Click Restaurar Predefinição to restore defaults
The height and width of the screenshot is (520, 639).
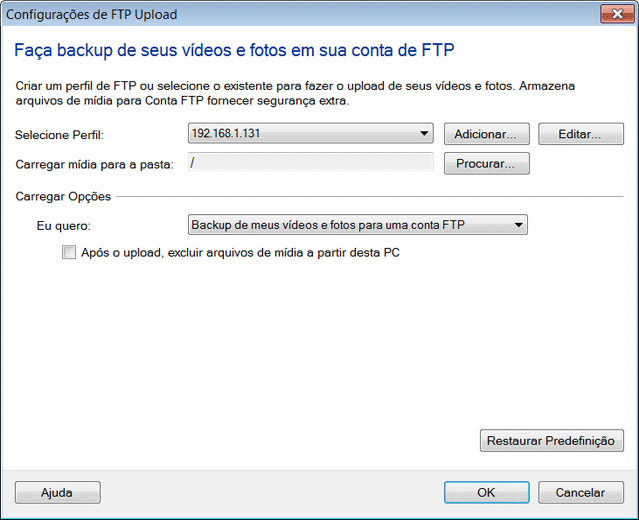click(552, 440)
